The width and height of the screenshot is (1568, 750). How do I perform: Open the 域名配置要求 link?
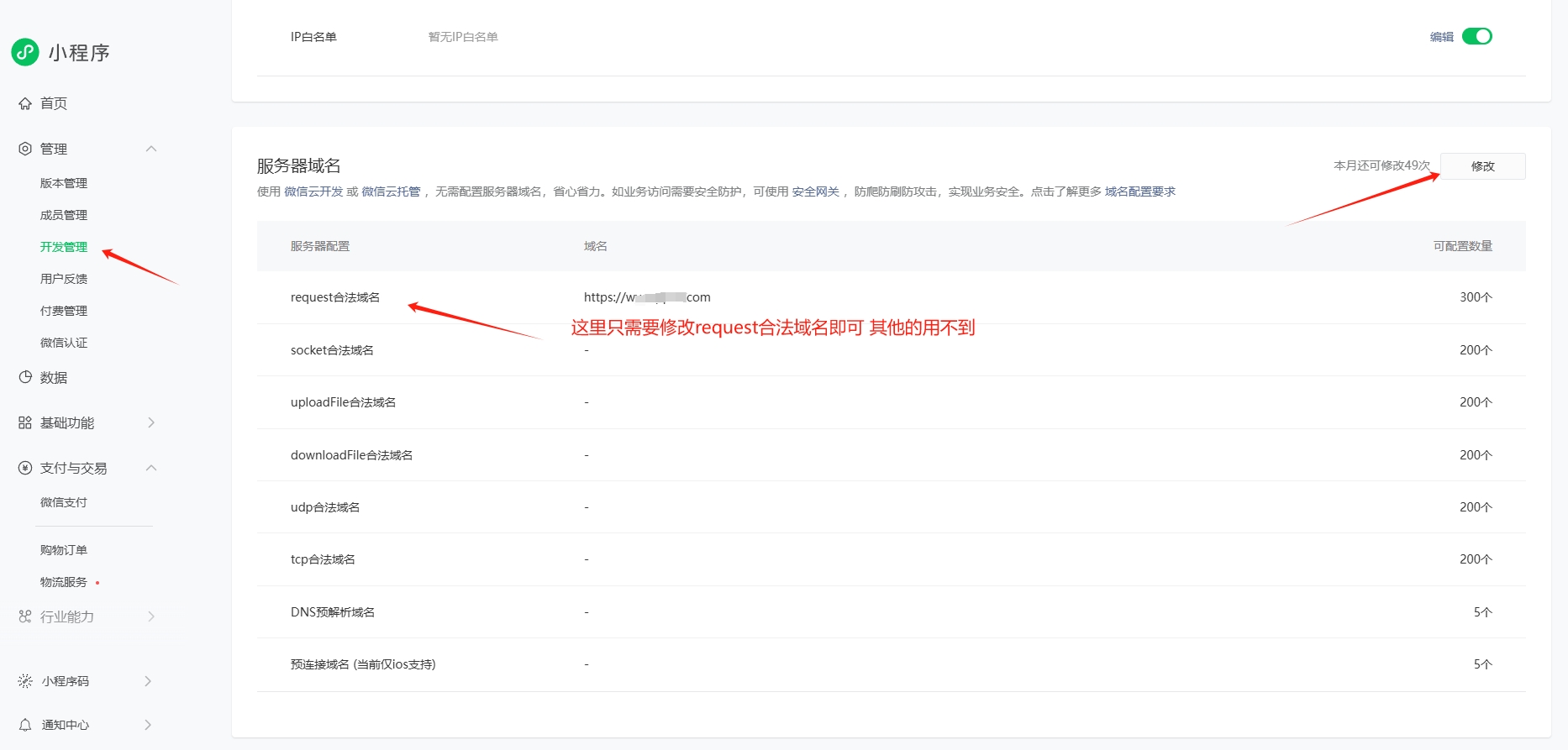1140,191
